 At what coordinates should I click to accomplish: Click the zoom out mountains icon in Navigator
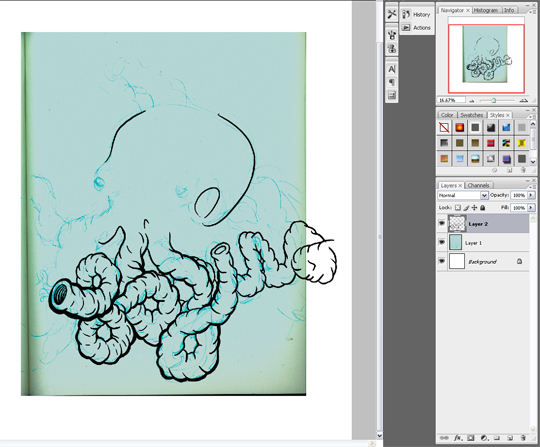point(472,101)
